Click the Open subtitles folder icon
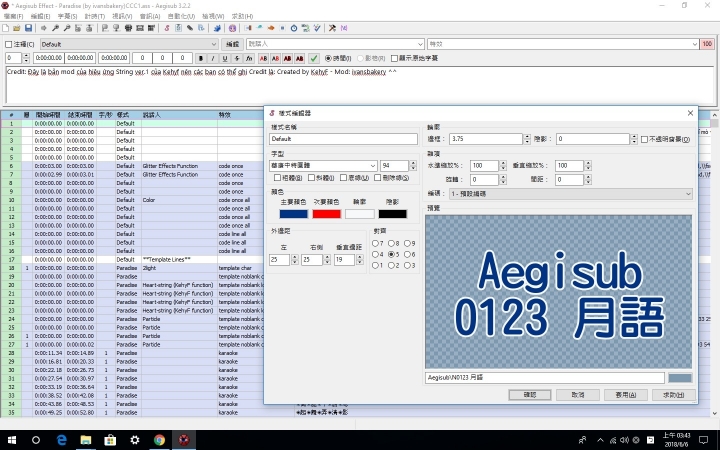This screenshot has height=450, width=720. click(17, 28)
